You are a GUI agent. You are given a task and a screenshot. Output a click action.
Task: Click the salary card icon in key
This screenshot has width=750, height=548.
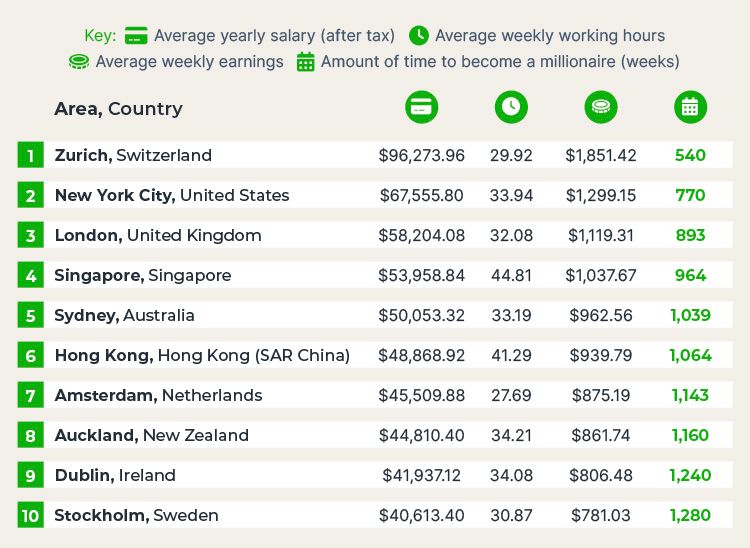(137, 36)
